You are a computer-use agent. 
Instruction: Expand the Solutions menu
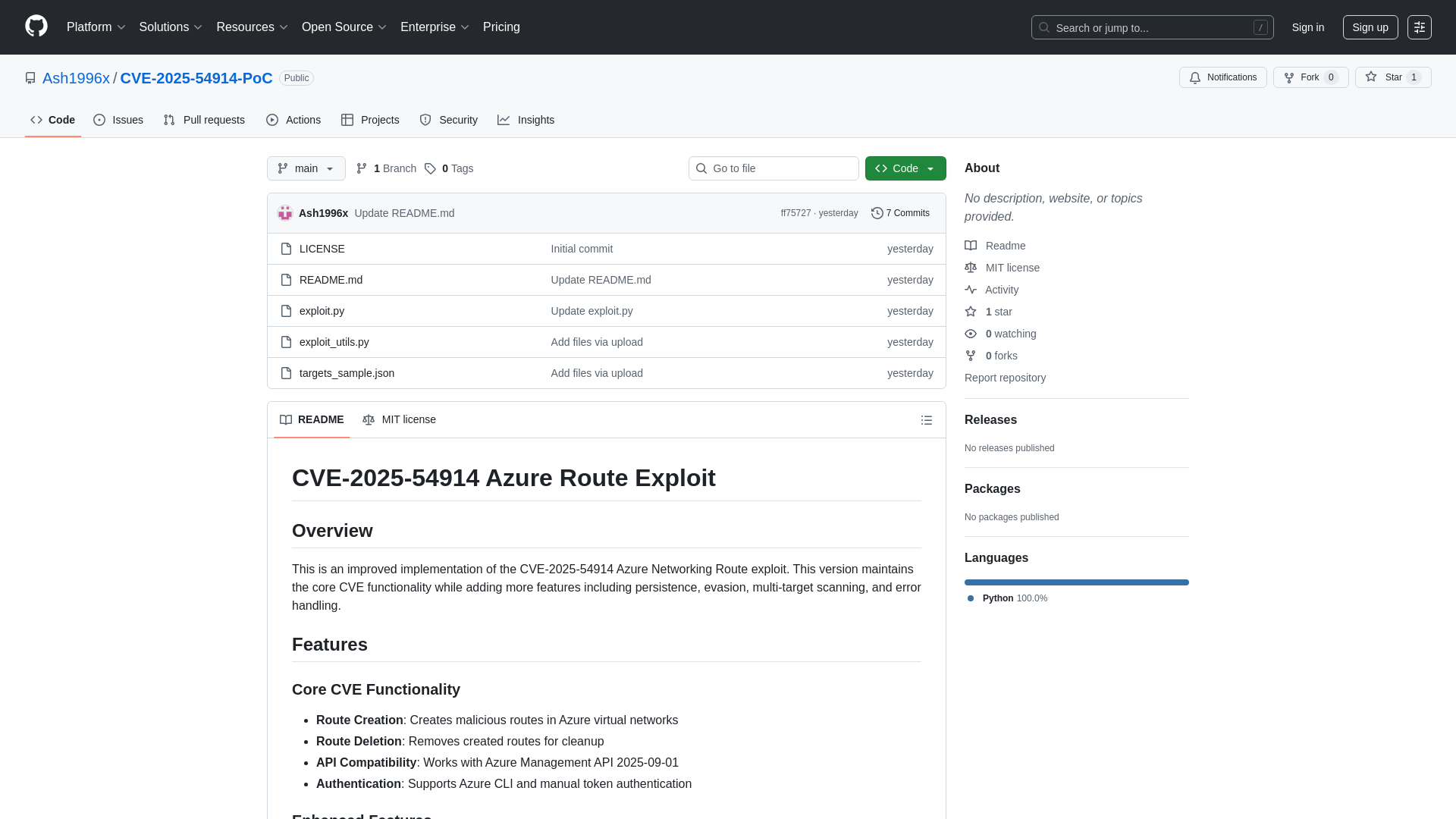171,27
